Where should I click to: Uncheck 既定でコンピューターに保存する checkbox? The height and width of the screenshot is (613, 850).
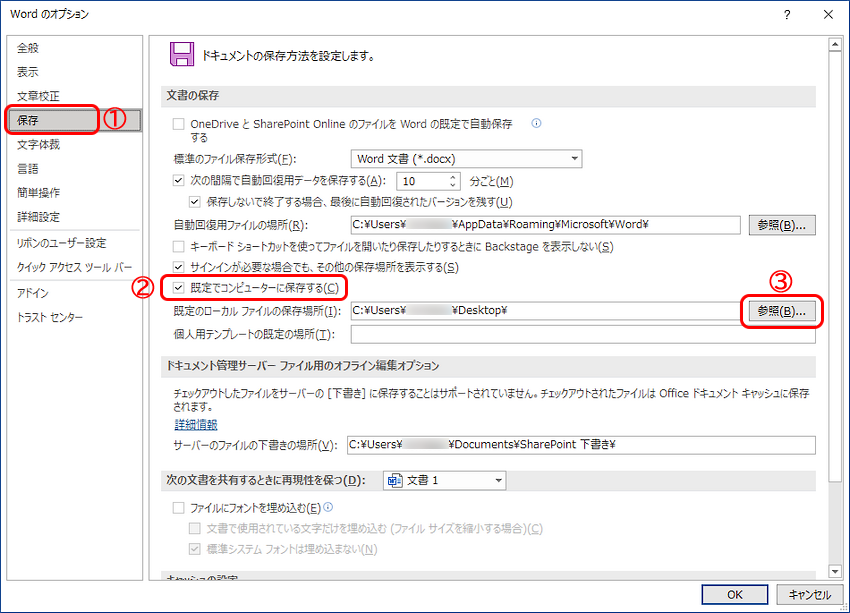(179, 289)
